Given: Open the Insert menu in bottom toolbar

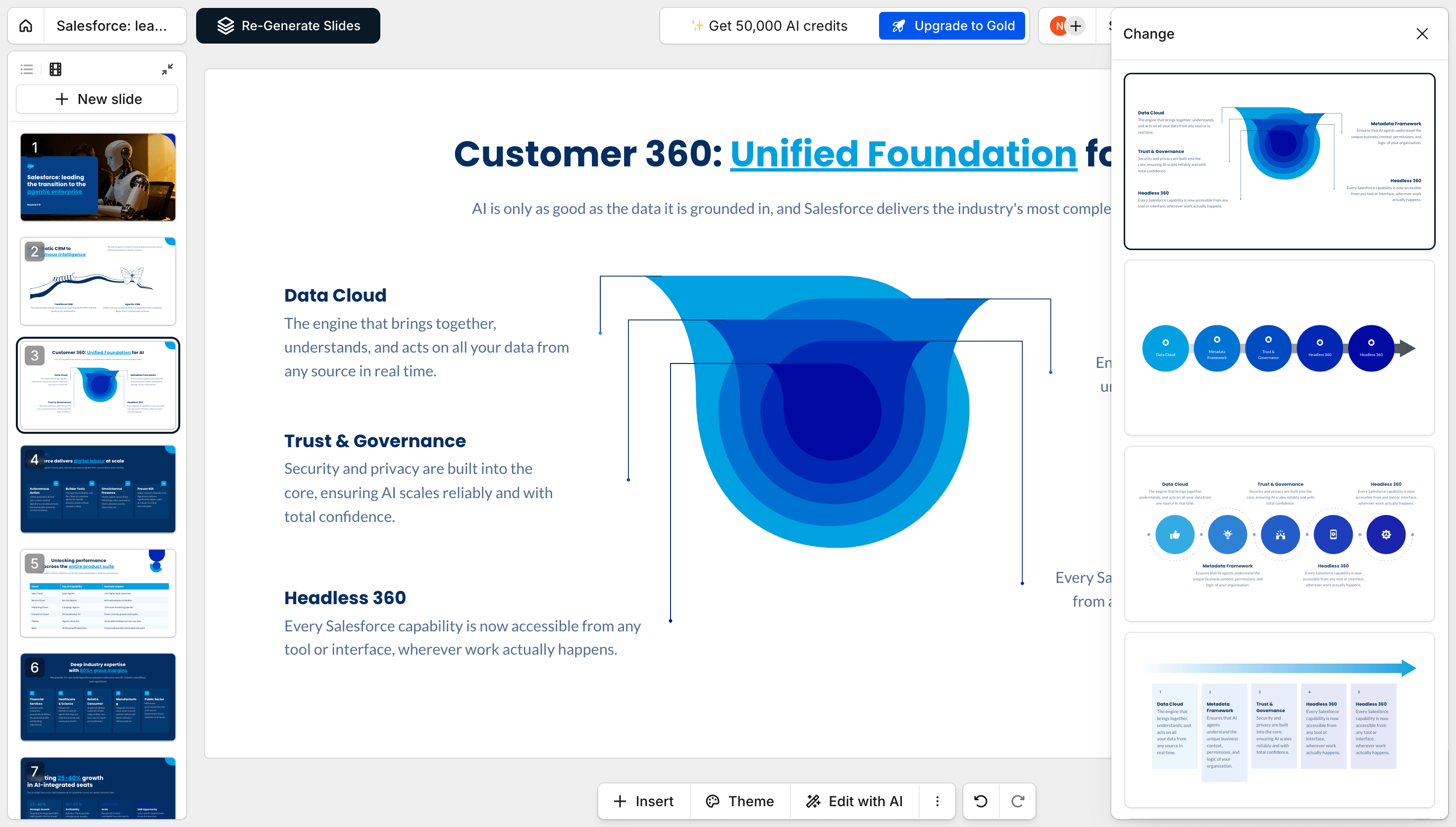Looking at the screenshot, I should click(644, 801).
